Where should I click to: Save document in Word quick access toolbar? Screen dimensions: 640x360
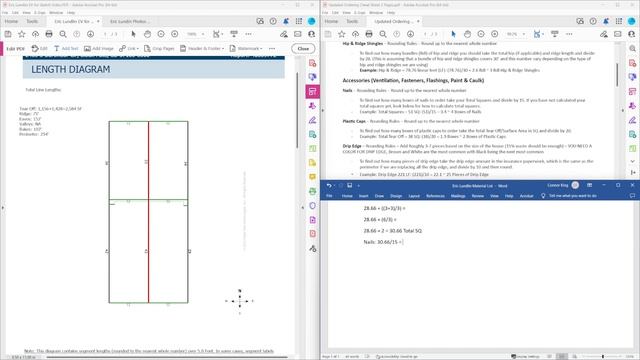click(x=350, y=185)
